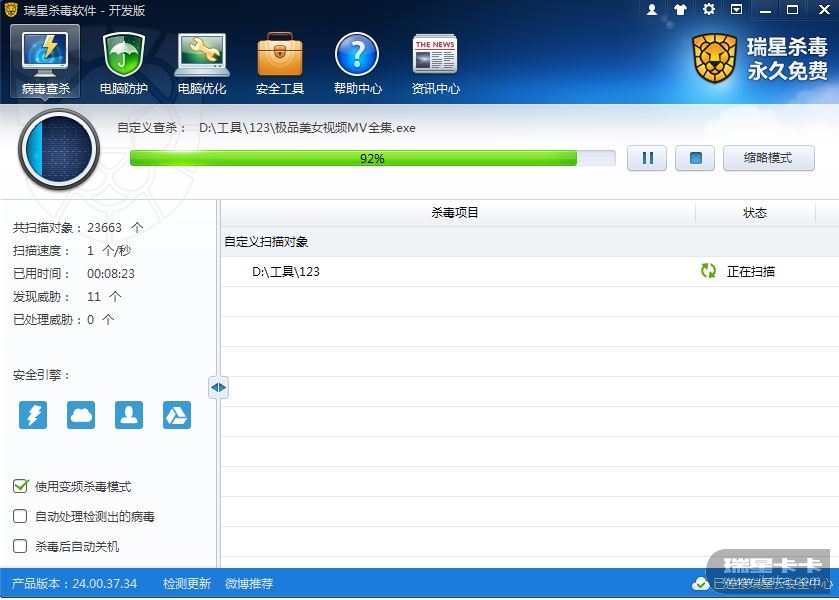Click the green refresh scanning status icon

point(708,271)
